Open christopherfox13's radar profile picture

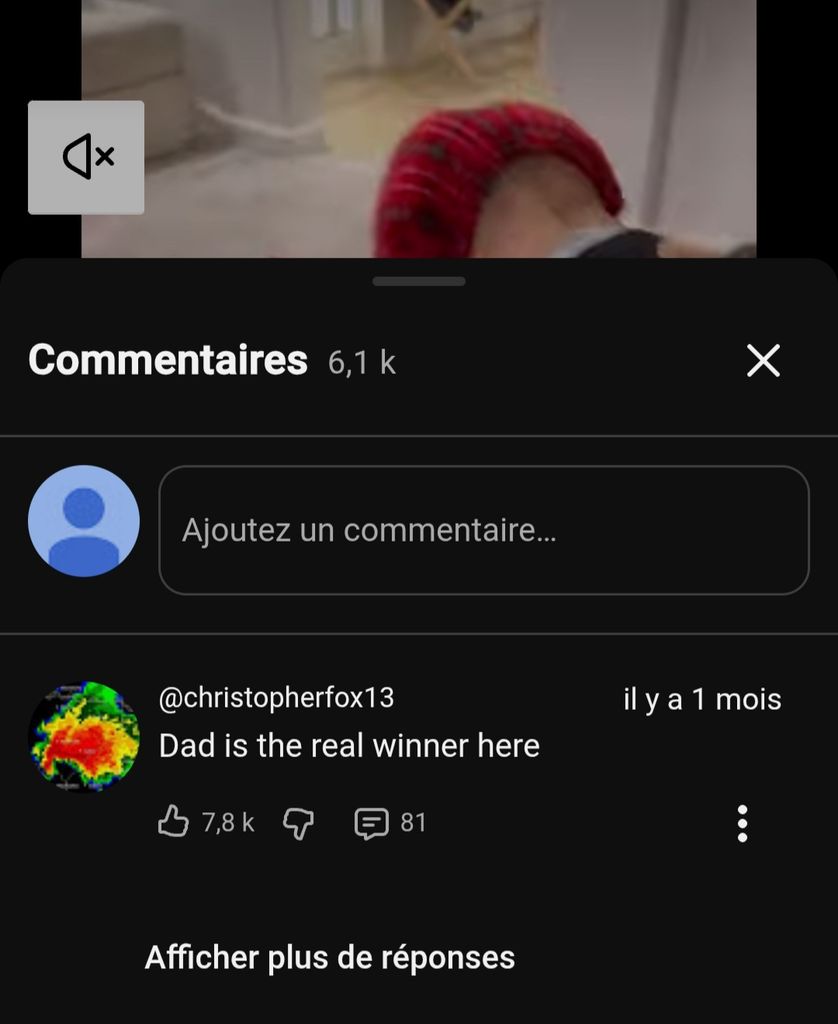[x=84, y=737]
